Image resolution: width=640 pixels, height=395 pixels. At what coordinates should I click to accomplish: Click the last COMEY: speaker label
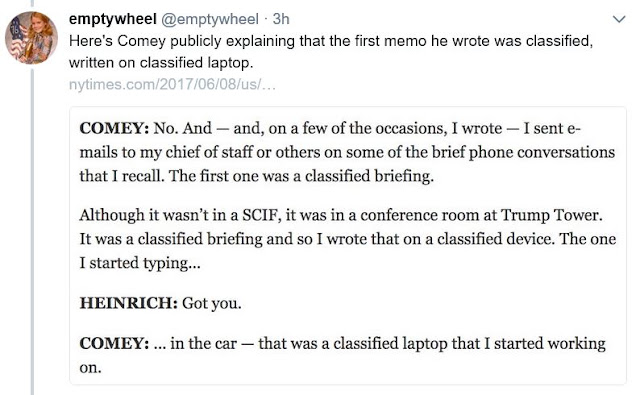[114, 343]
